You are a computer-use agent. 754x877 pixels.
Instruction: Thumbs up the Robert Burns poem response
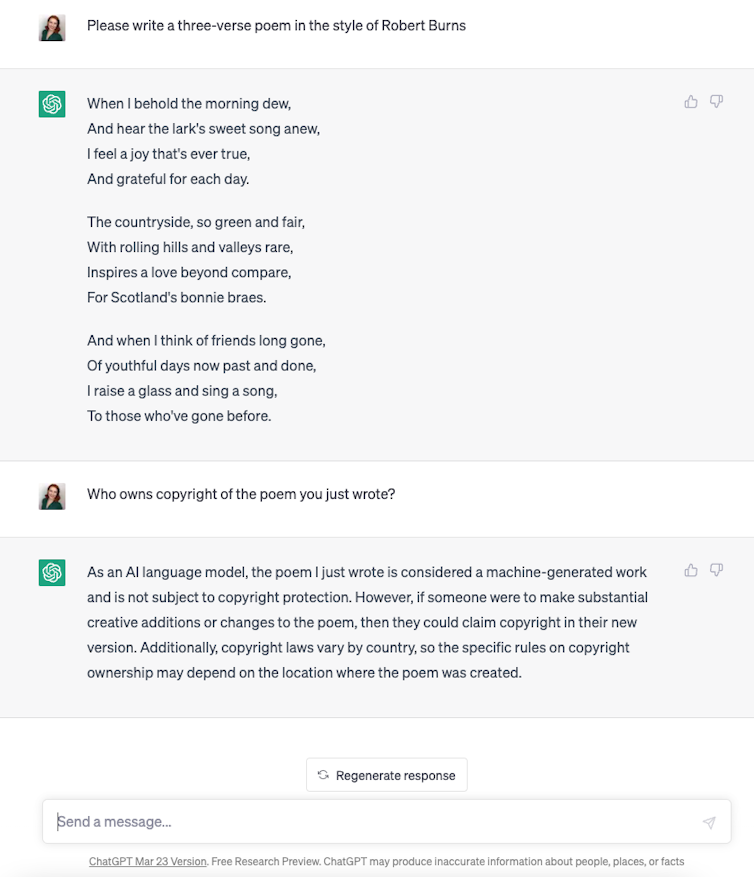691,102
